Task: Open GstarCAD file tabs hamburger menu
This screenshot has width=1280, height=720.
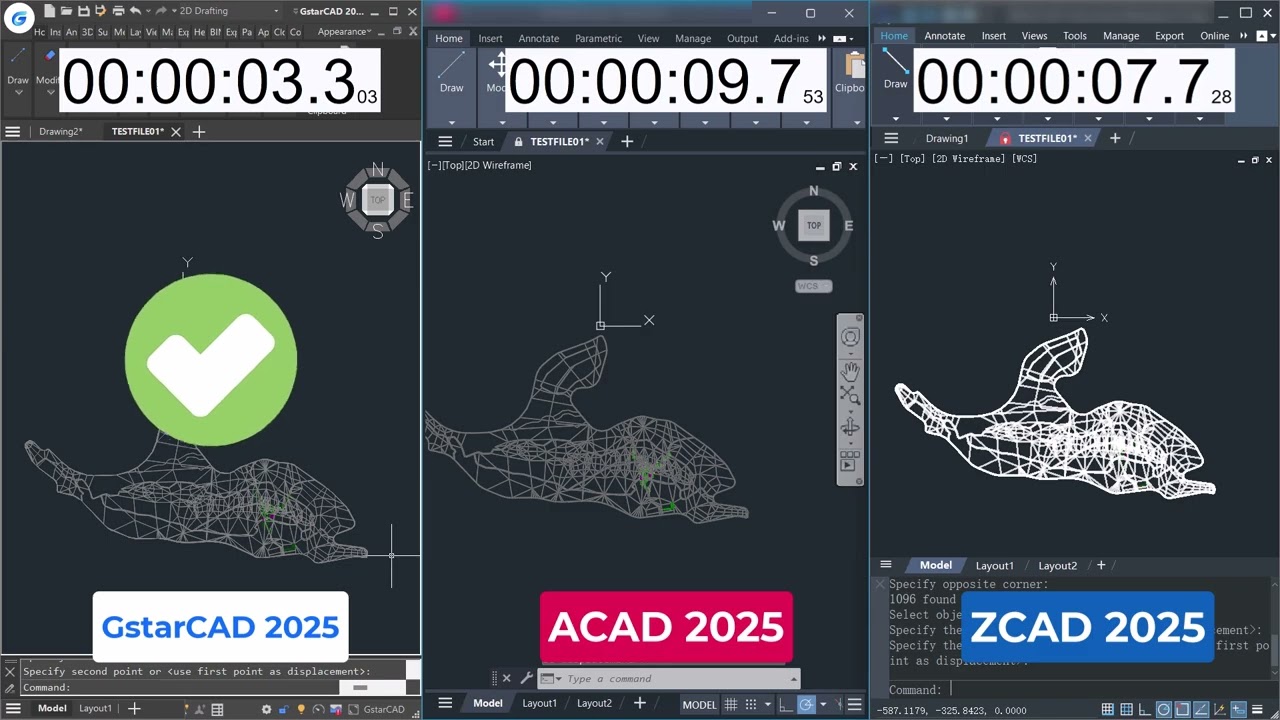Action: click(13, 132)
